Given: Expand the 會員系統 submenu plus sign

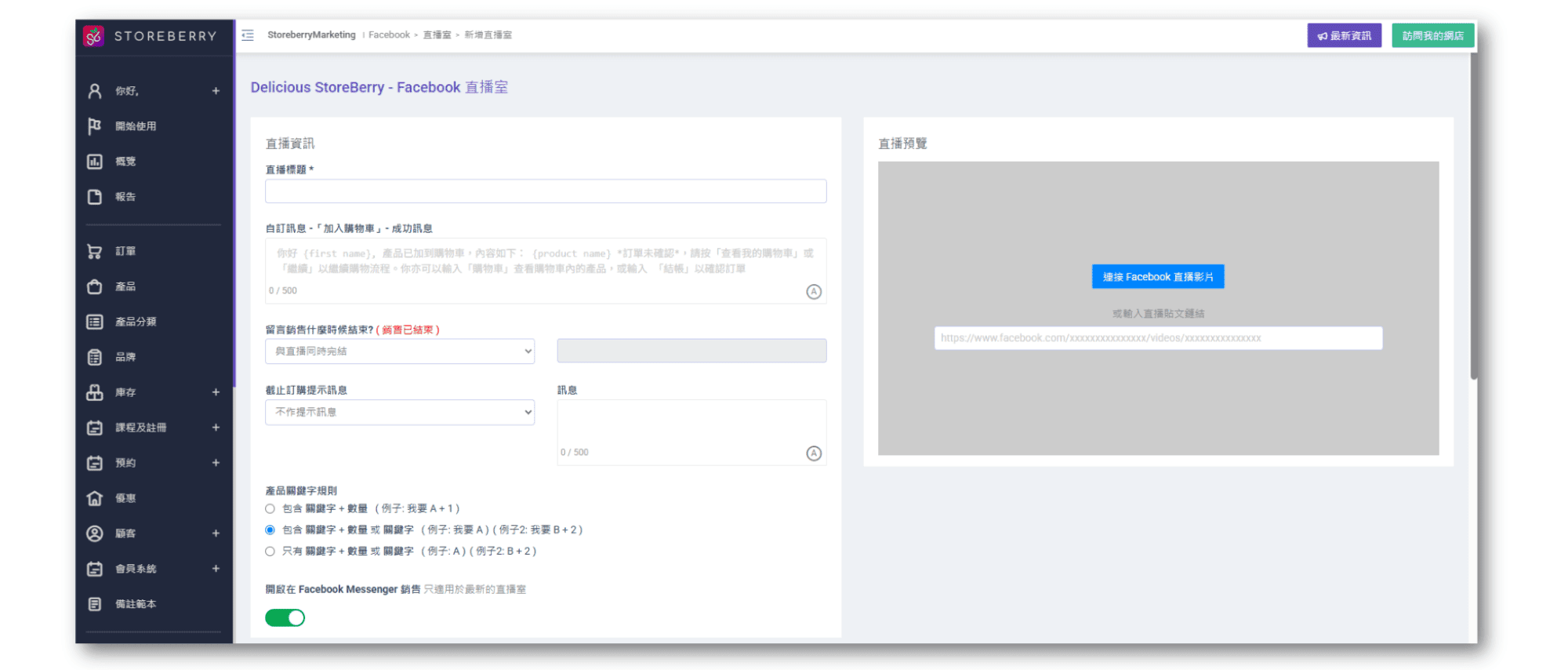Looking at the screenshot, I should (x=216, y=569).
